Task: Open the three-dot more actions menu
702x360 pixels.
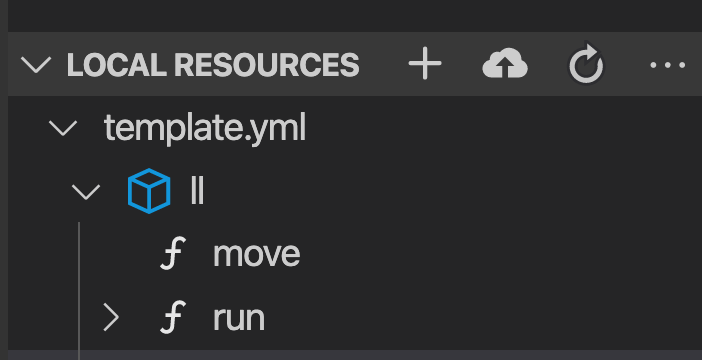Action: point(668,65)
